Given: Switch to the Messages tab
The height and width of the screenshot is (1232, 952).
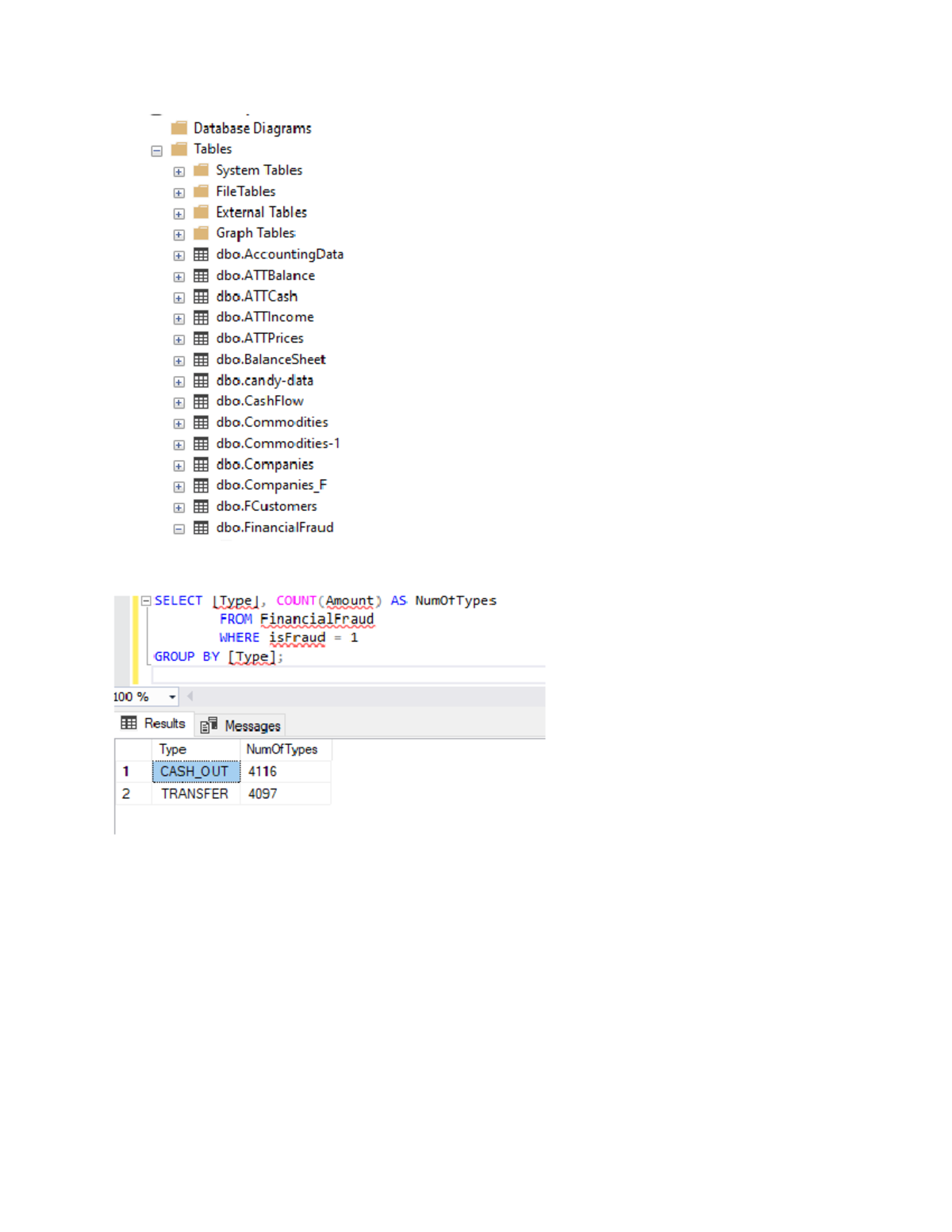Looking at the screenshot, I should pos(241,726).
